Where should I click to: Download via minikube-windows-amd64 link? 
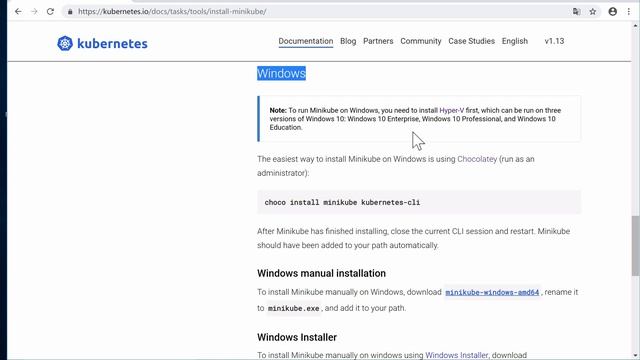[492, 292]
